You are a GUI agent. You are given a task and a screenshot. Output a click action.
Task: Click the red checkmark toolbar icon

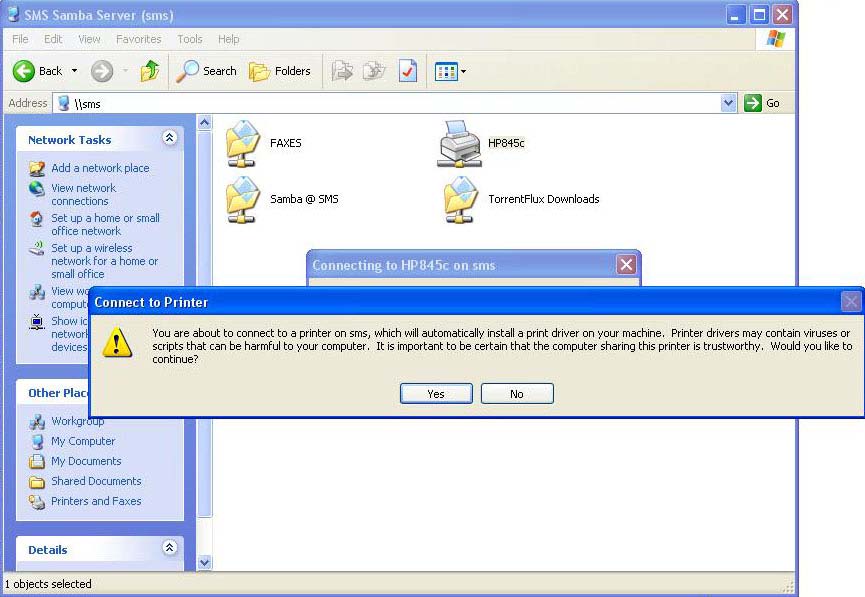pyautogui.click(x=408, y=71)
